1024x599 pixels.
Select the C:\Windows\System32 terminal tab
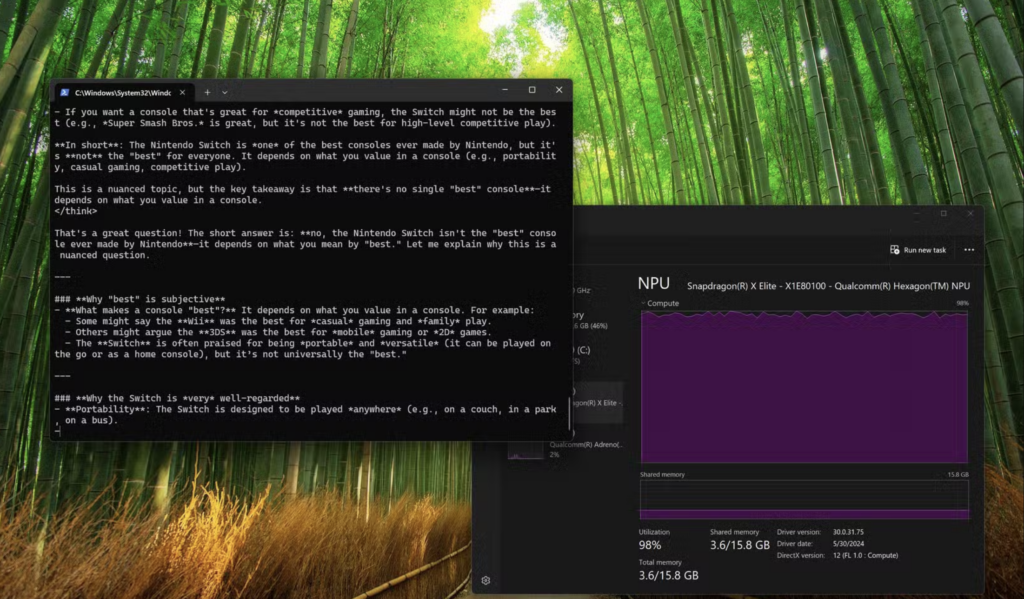point(120,92)
